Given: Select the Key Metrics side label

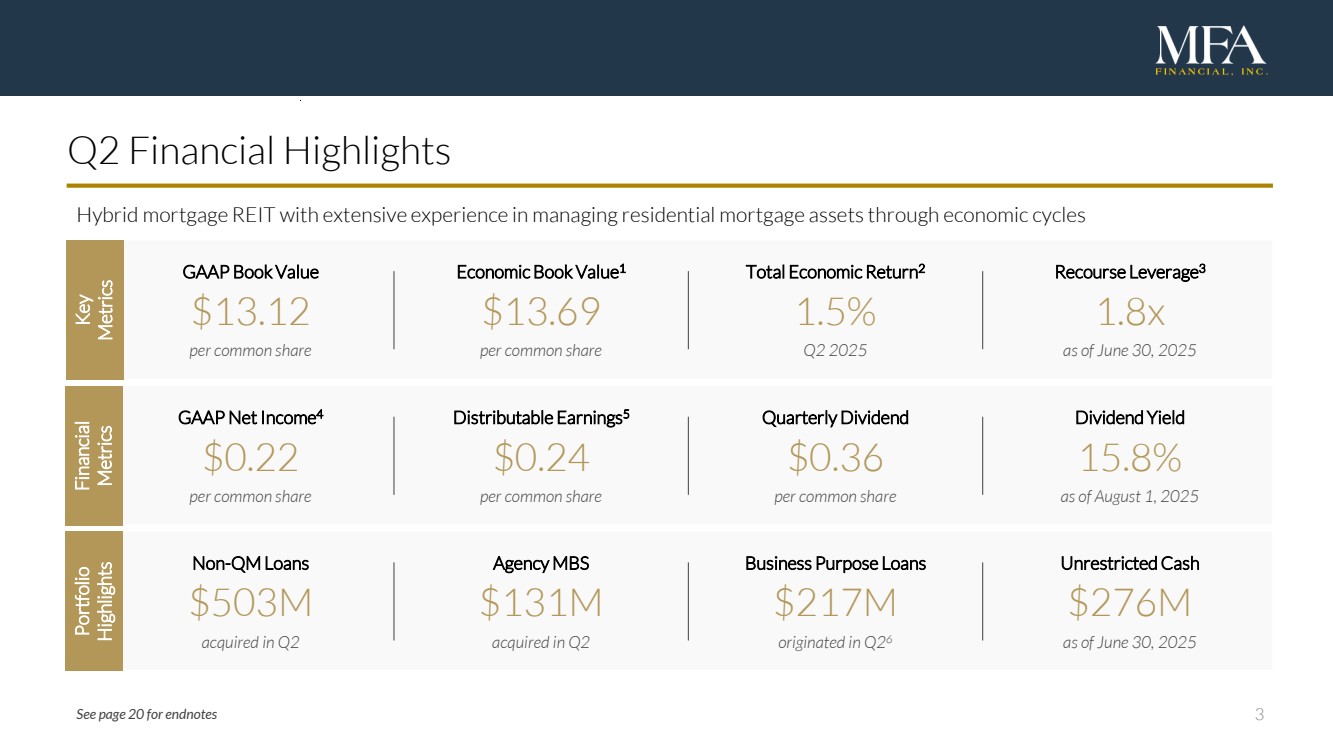Looking at the screenshot, I should [94, 309].
